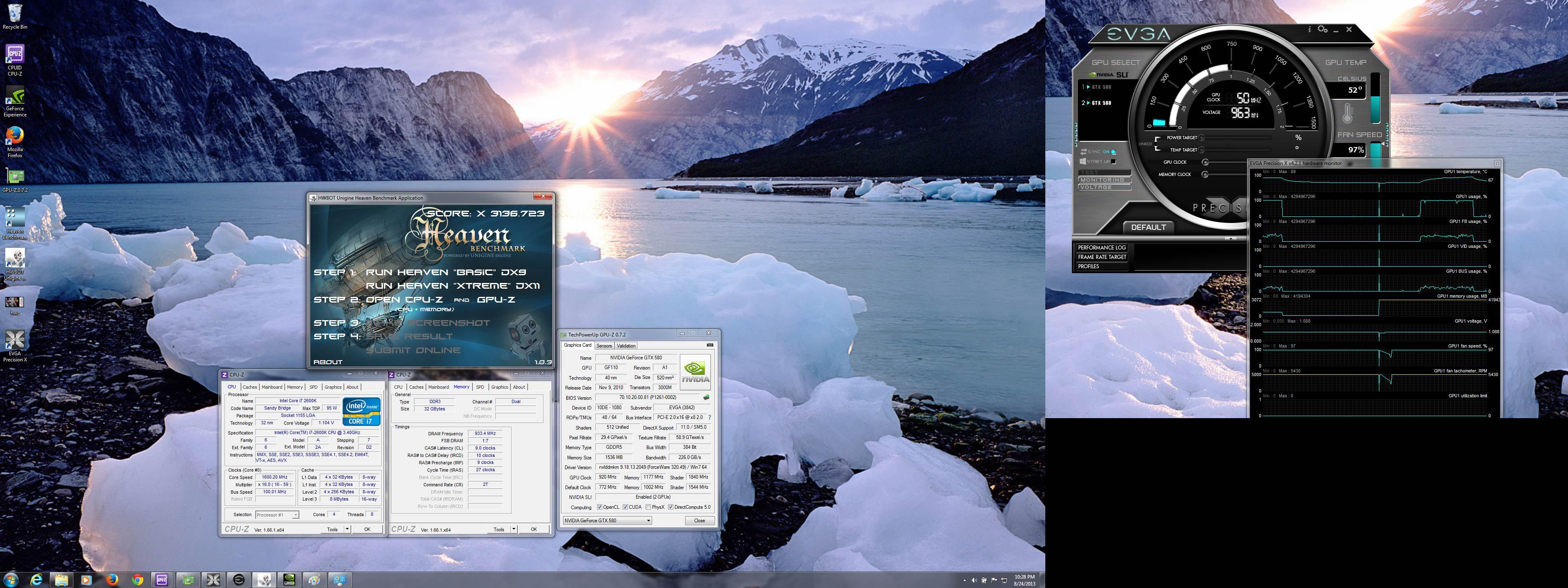Click VOLTAGE button in EVGA Precision
This screenshot has height=588, width=1568.
pos(1105,187)
